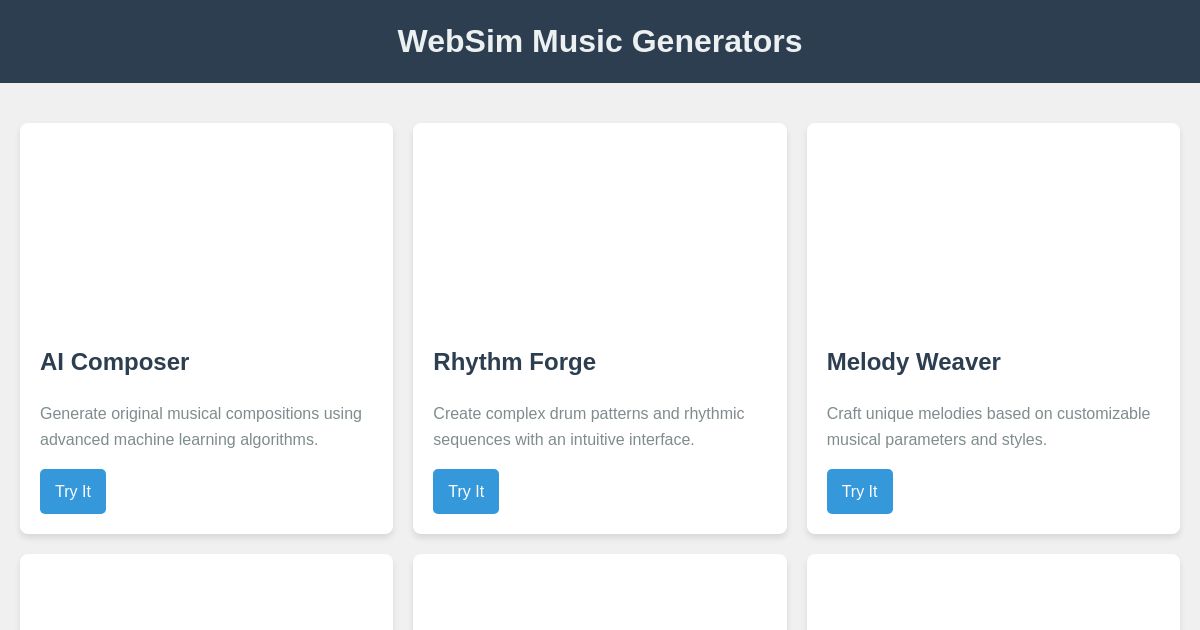The width and height of the screenshot is (1200, 630).
Task: Click the AI Composer image placeholder
Action: 206,225
